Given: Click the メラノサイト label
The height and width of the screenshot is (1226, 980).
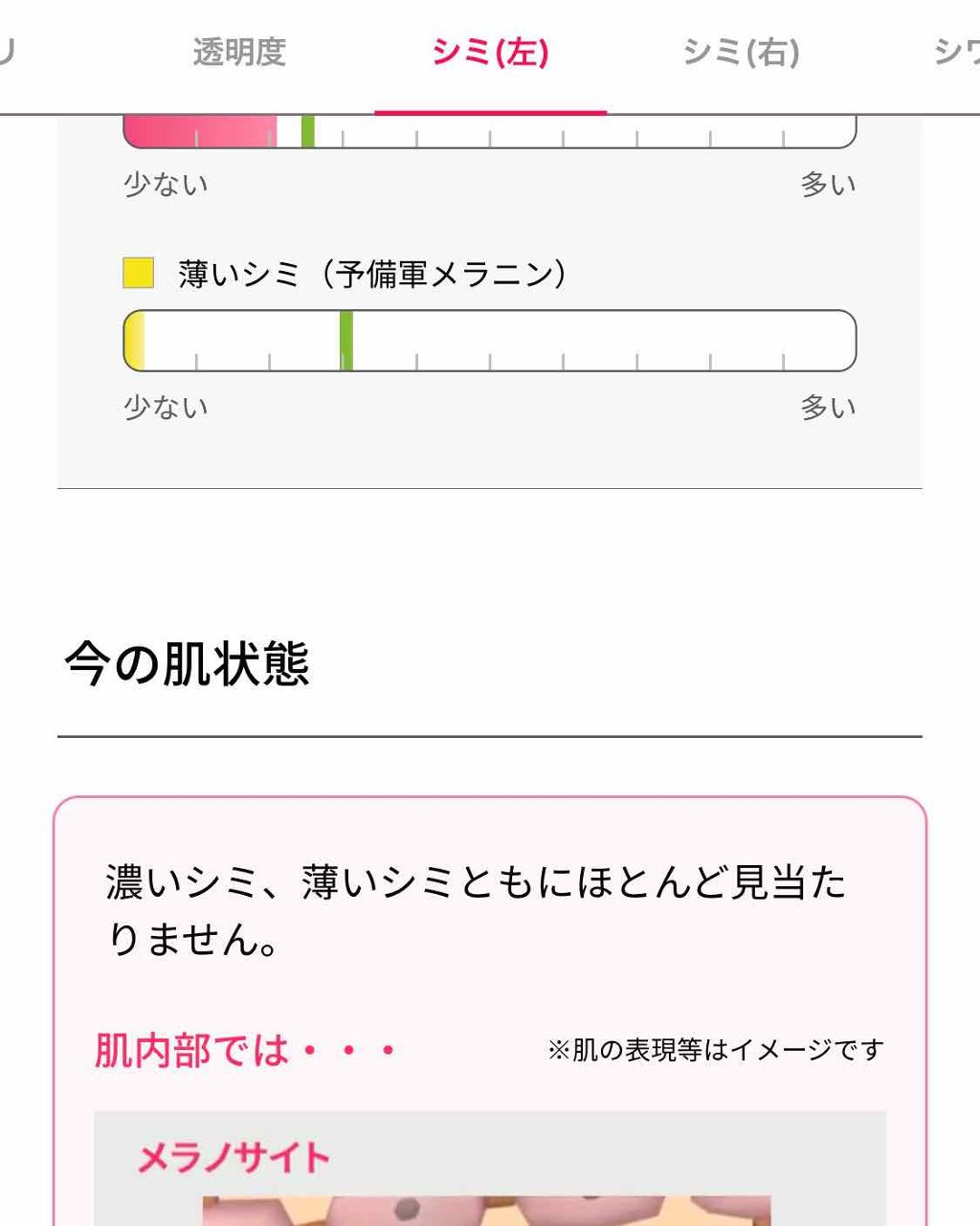Looking at the screenshot, I should coord(234,1158).
